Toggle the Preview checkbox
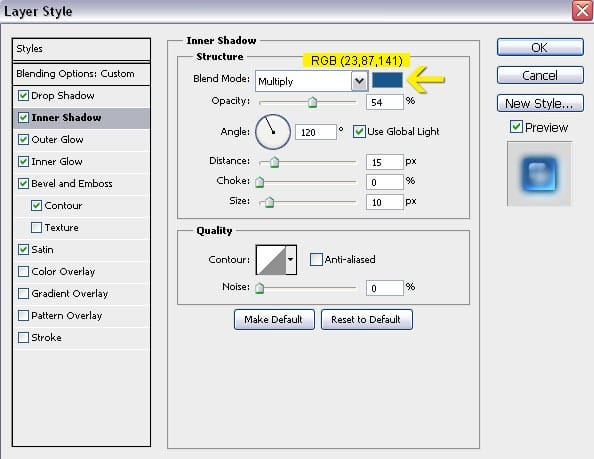This screenshot has width=594, height=459. tap(516, 126)
